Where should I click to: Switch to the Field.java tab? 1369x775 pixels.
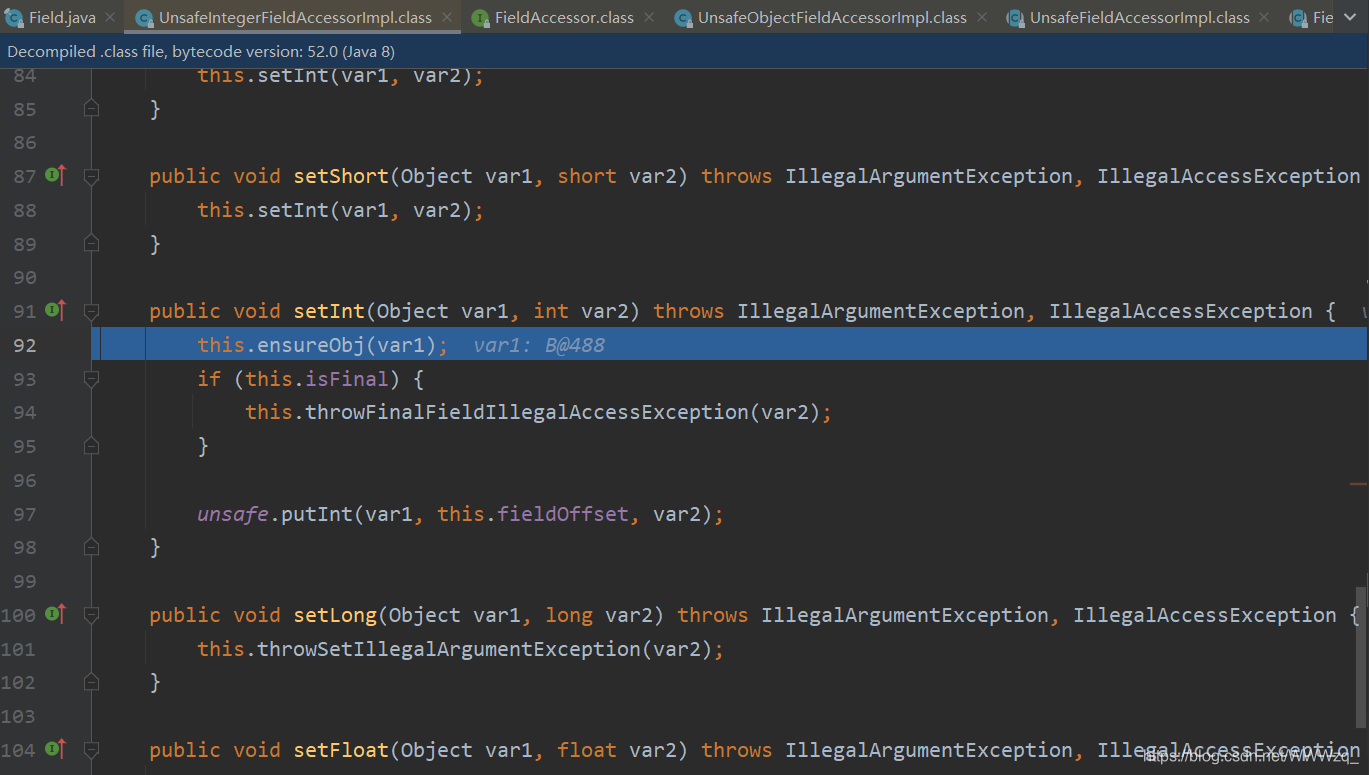(x=62, y=17)
